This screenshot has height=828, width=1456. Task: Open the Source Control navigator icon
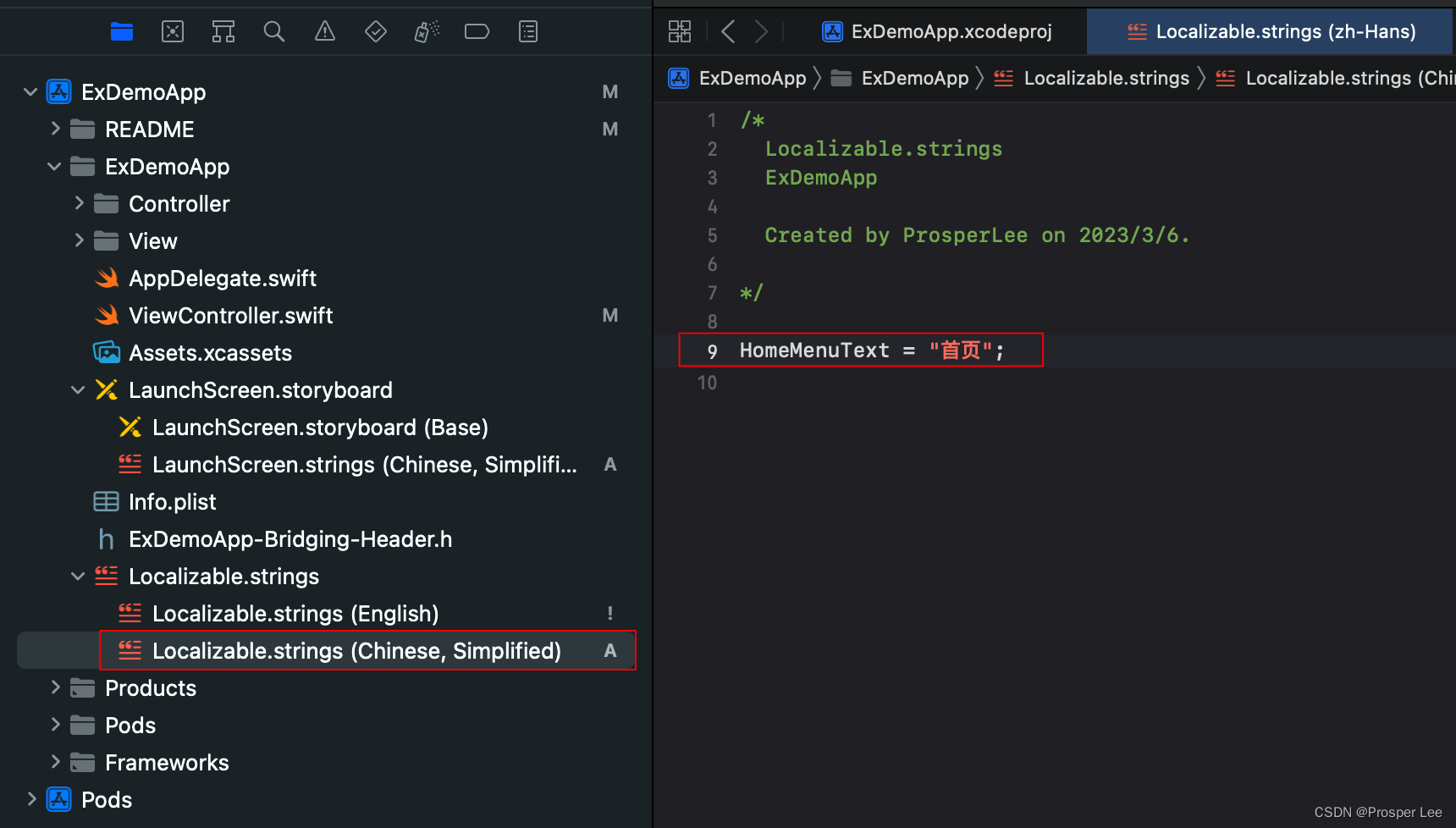click(x=173, y=32)
